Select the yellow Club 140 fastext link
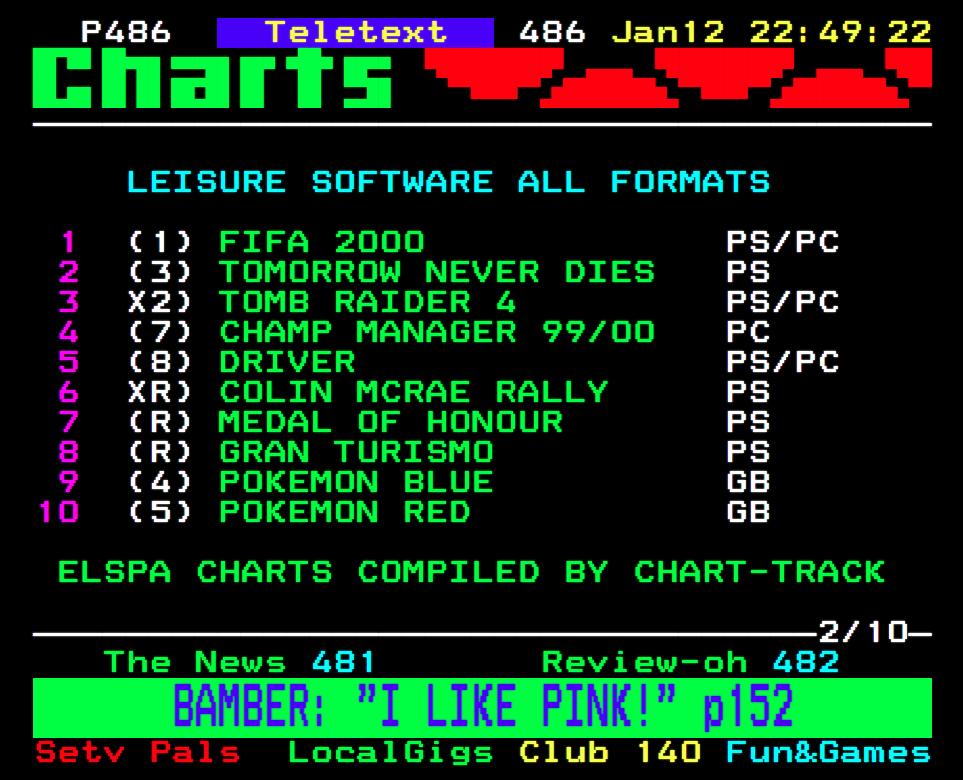Viewport: 963px width, 780px height. [x=610, y=752]
